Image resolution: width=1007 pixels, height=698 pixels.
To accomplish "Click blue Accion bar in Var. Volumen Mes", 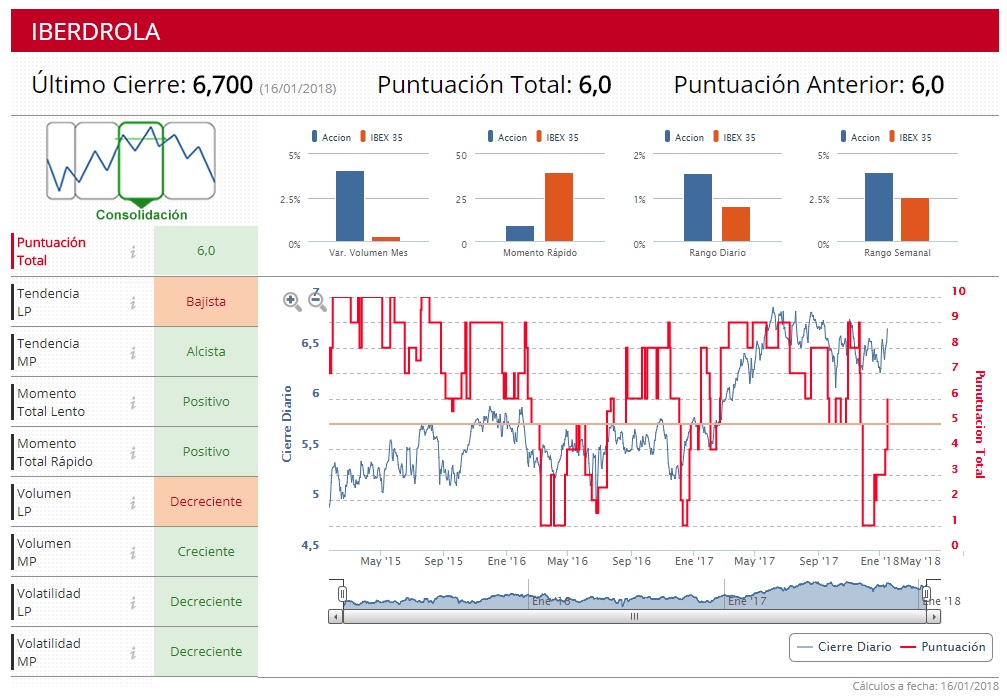I will [x=350, y=206].
